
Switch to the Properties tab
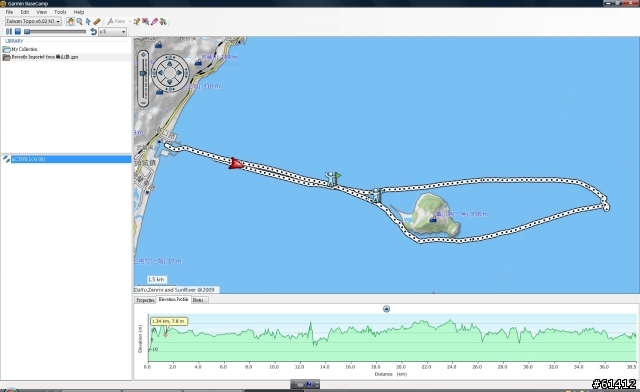pyautogui.click(x=145, y=300)
